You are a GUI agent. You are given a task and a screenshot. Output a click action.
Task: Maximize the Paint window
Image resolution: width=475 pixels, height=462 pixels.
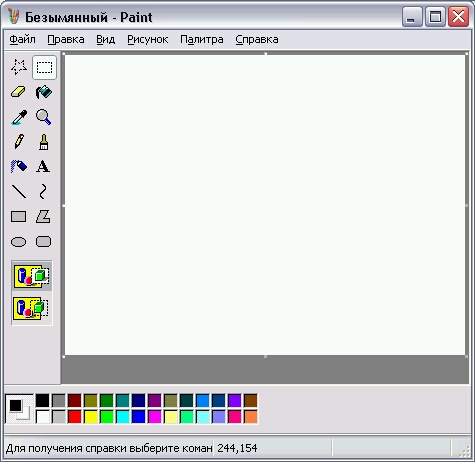pos(435,16)
